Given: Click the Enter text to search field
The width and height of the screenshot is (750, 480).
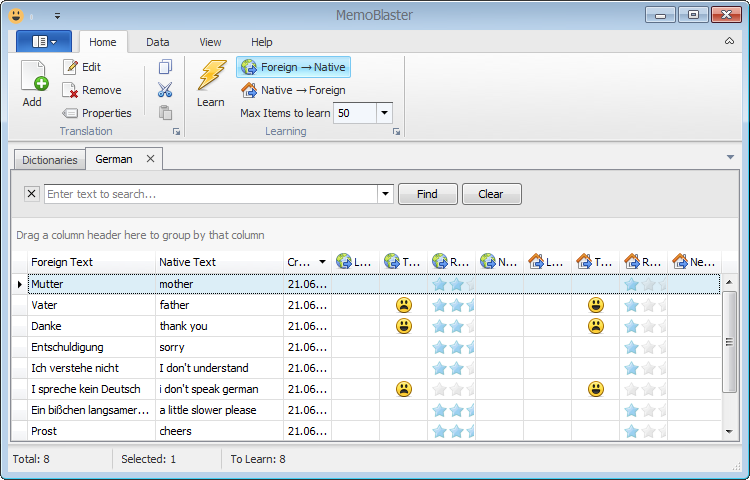Looking at the screenshot, I should pos(211,194).
